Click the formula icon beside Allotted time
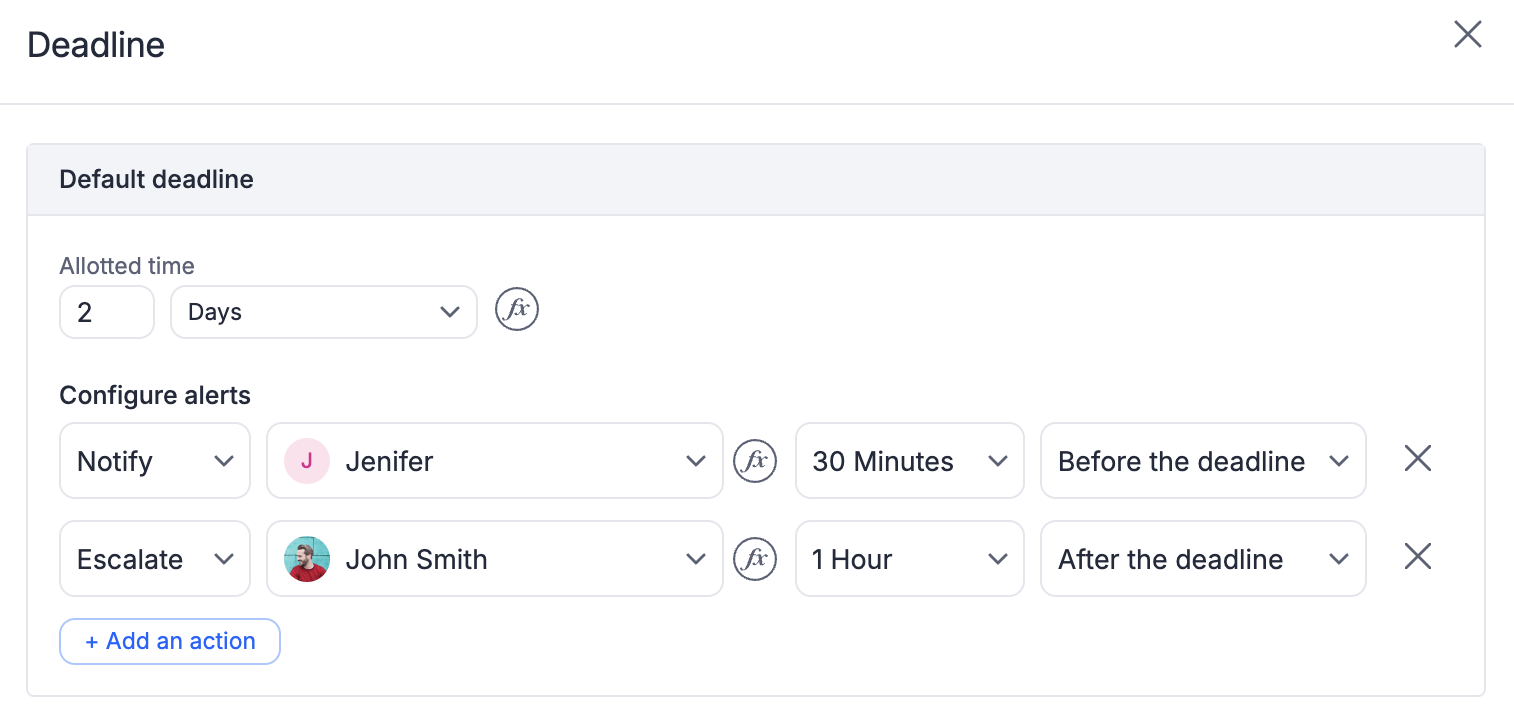This screenshot has width=1514, height=726. 517,311
